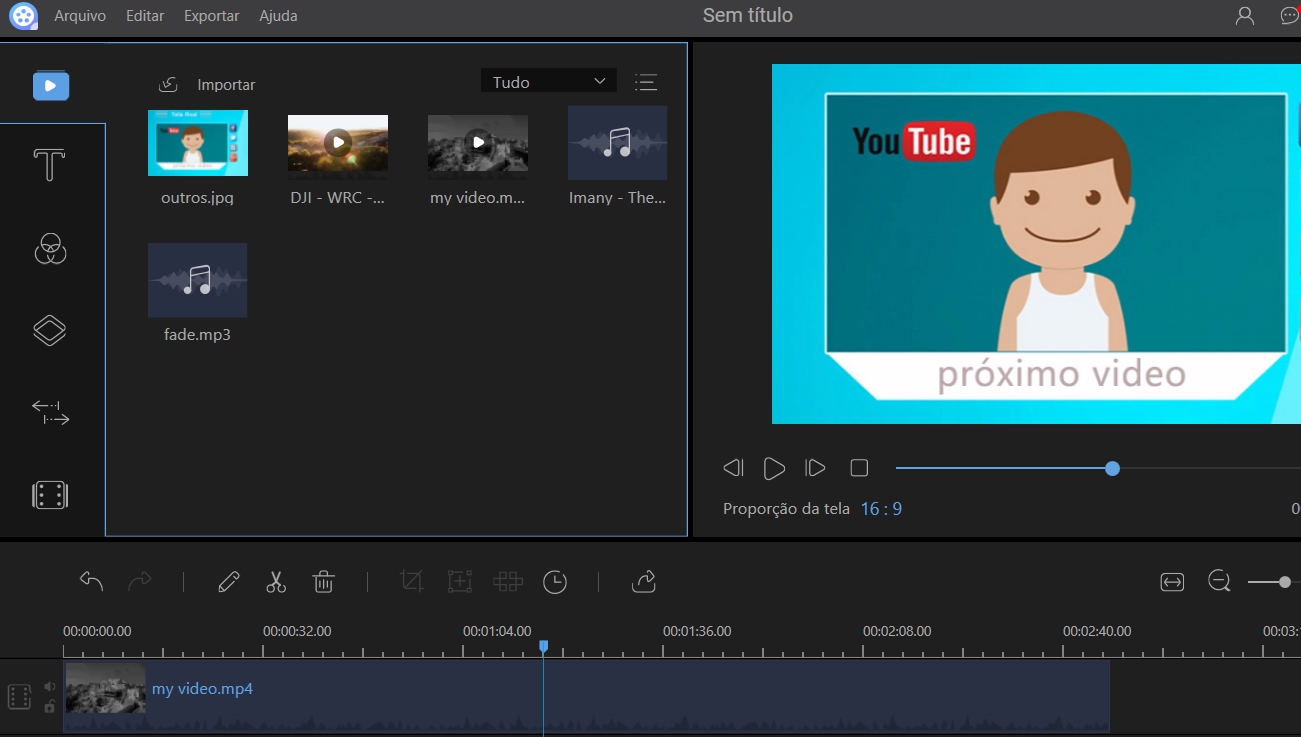Click the Redo arrow icon
The height and width of the screenshot is (737, 1301).
click(140, 581)
